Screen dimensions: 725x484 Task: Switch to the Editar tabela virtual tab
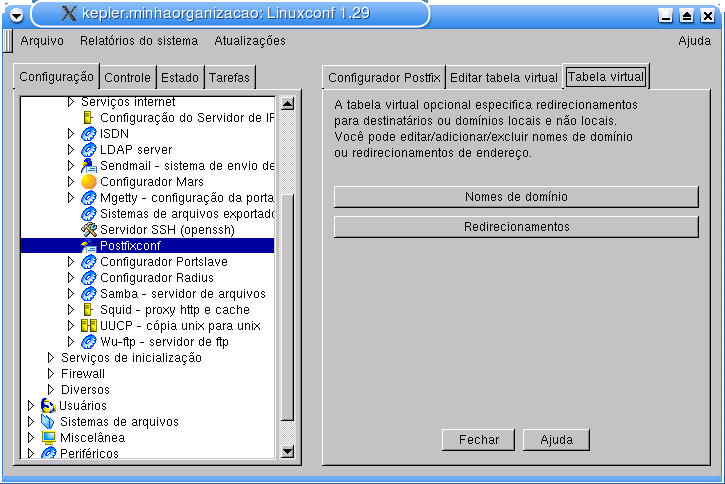(504, 78)
